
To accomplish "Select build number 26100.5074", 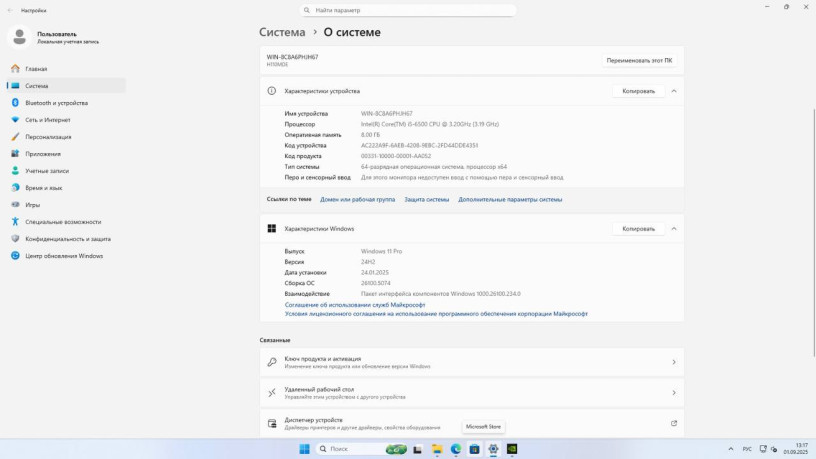I will click(376, 283).
